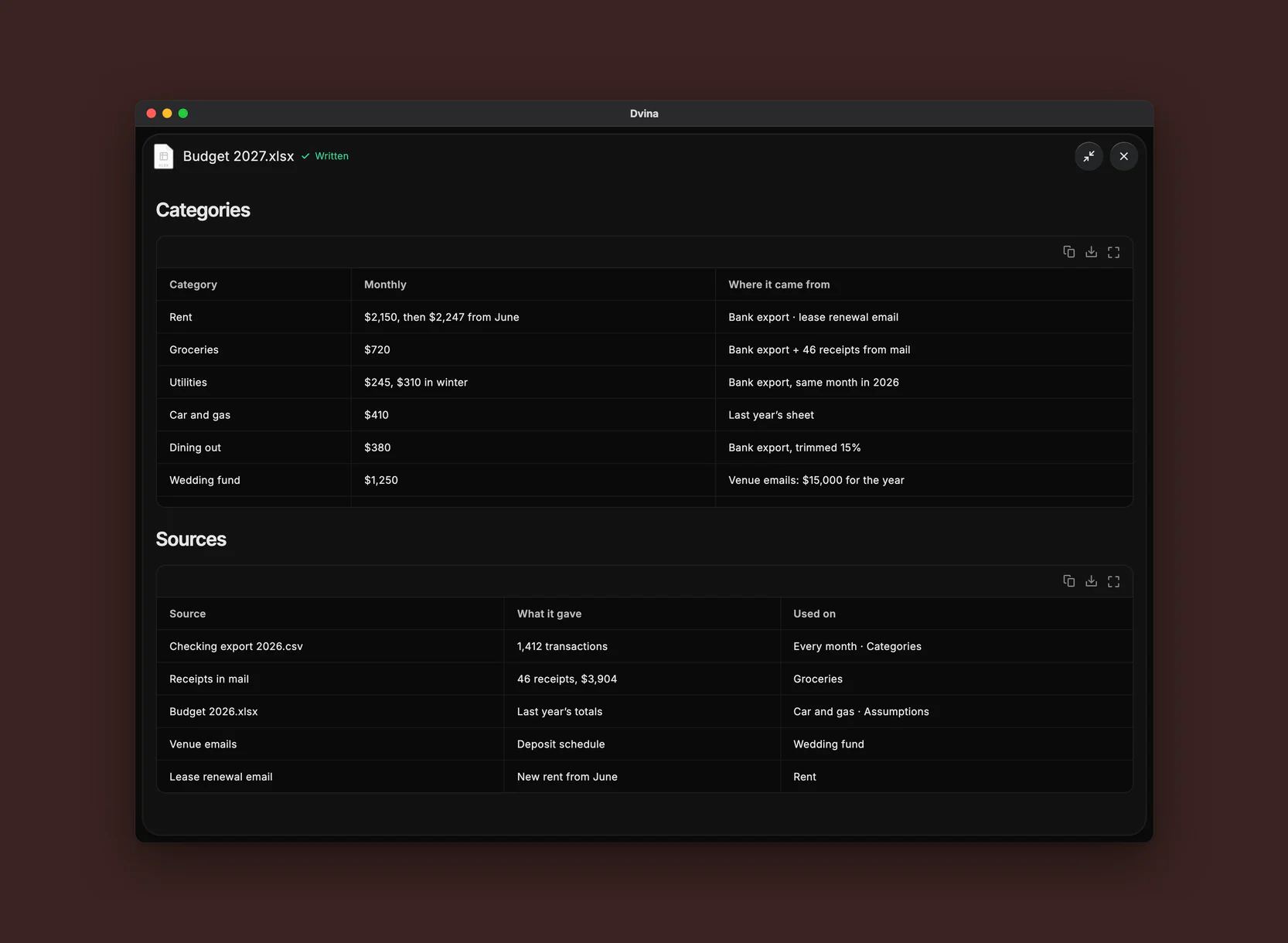Expand Categories table to fullscreen
This screenshot has height=943, width=1288.
point(1113,252)
